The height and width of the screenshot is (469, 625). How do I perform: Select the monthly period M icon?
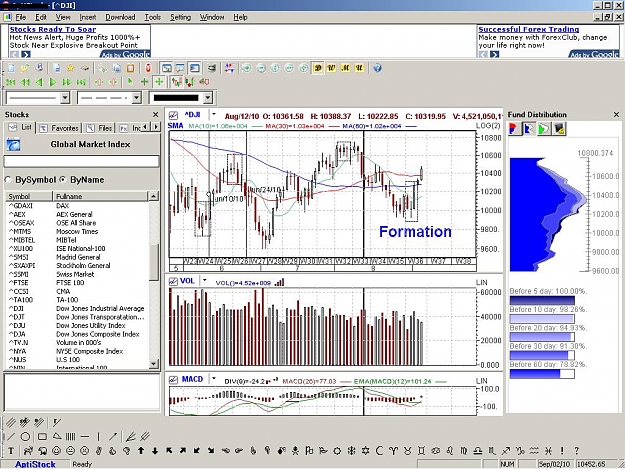tap(345, 68)
